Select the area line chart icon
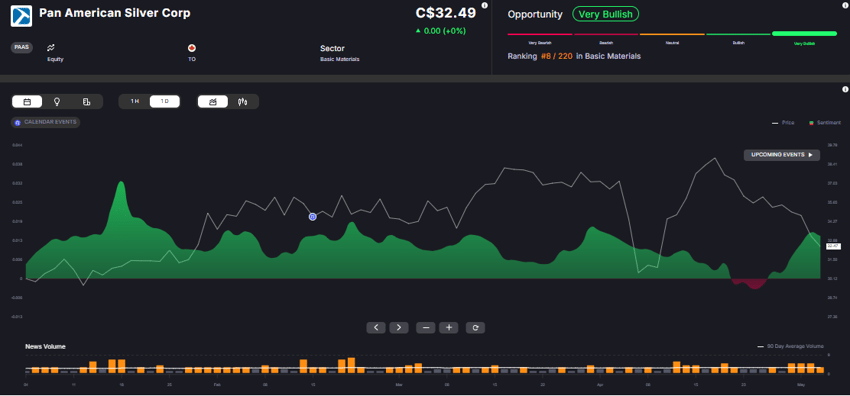The image size is (850, 396). click(212, 101)
